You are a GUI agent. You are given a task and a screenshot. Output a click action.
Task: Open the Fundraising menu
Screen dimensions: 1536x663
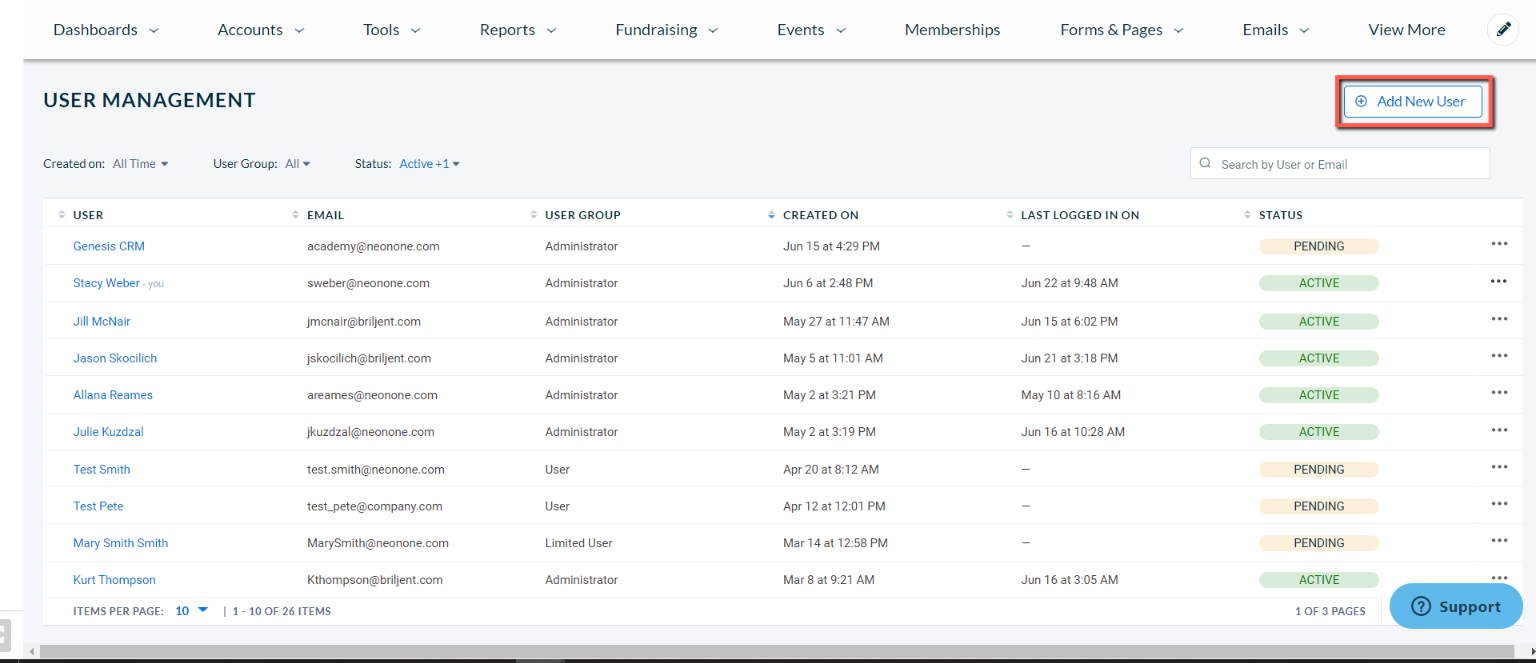667,30
